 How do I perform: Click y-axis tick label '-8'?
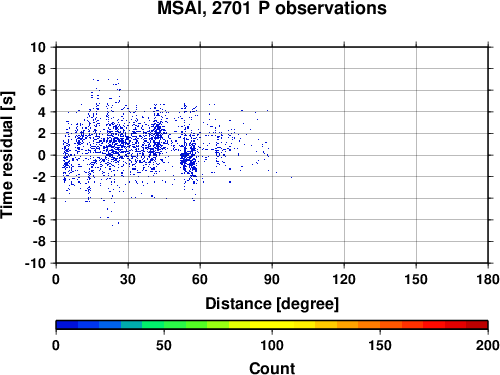point(39,242)
